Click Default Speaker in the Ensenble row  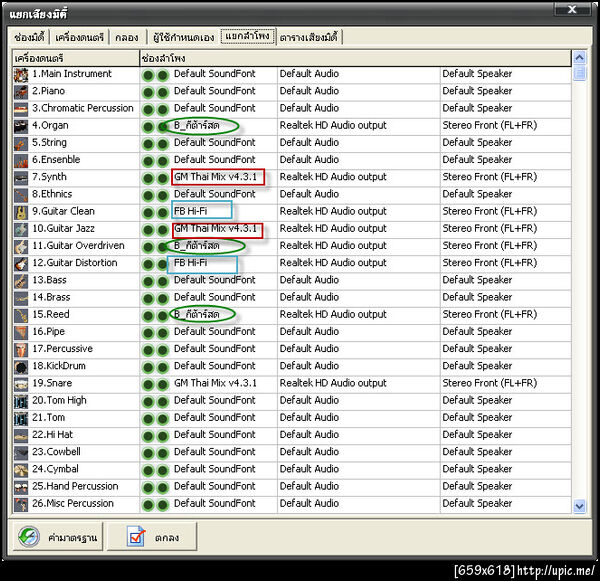click(x=477, y=160)
